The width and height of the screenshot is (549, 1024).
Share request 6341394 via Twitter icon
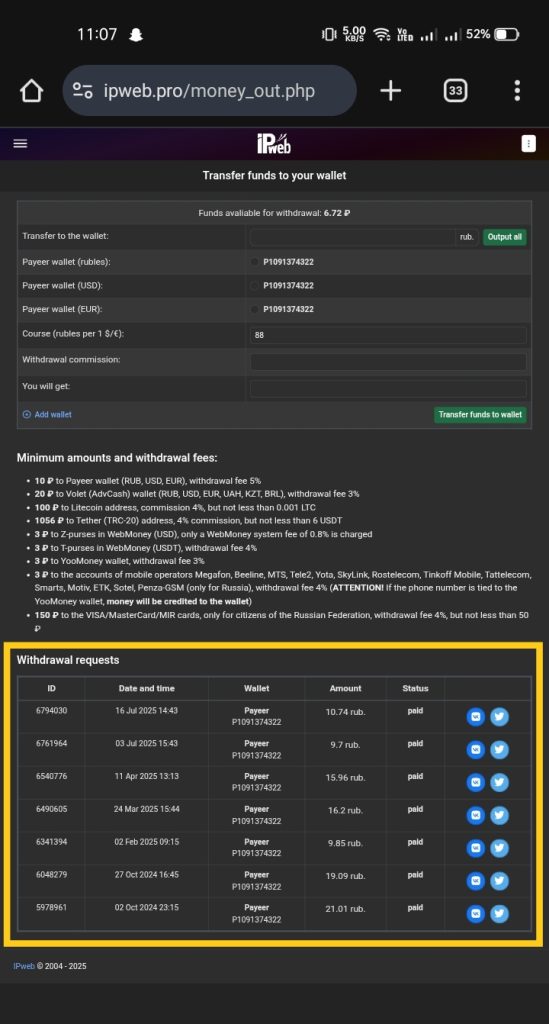point(499,848)
